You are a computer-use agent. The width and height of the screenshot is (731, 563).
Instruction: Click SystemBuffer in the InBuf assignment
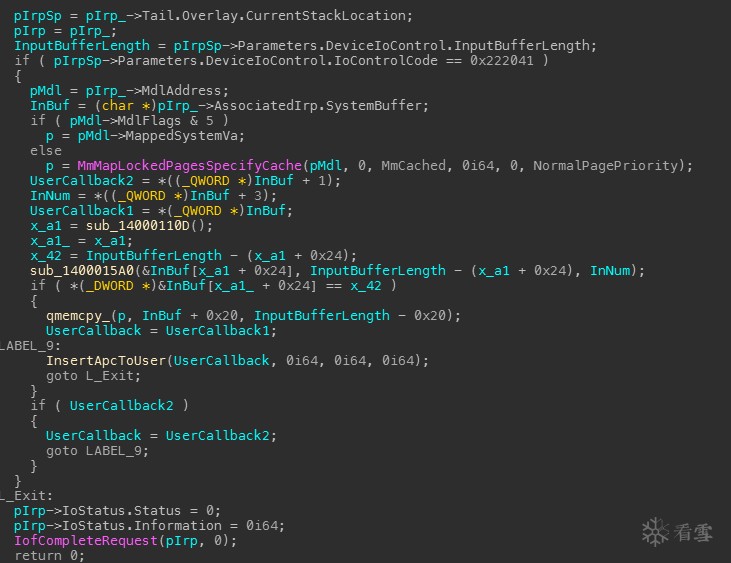pos(374,106)
